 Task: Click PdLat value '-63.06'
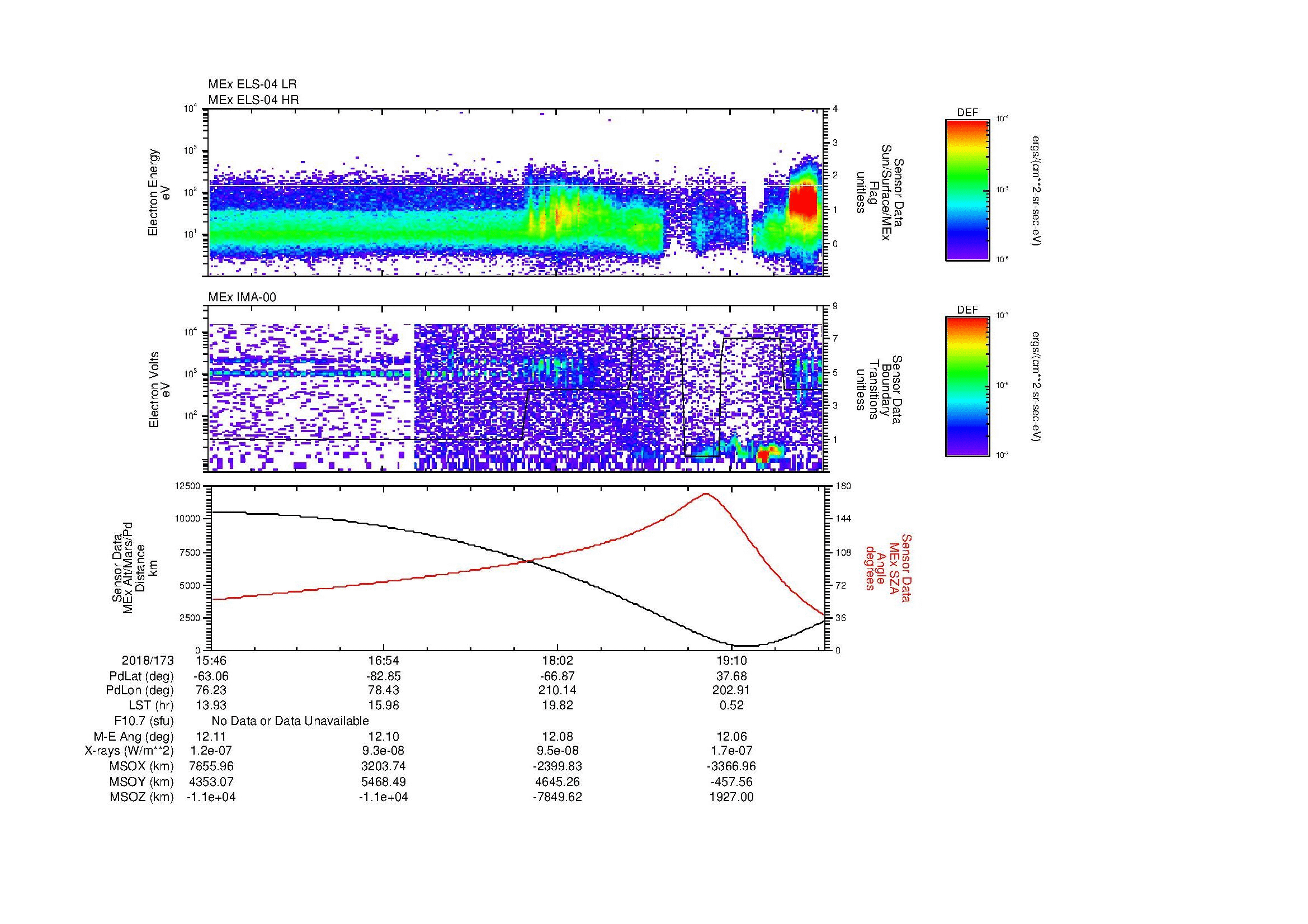211,676
